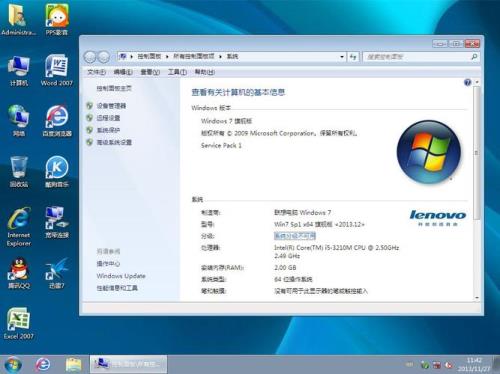
Task: Open 远程设置 link in sidebar
Action: coord(108,118)
